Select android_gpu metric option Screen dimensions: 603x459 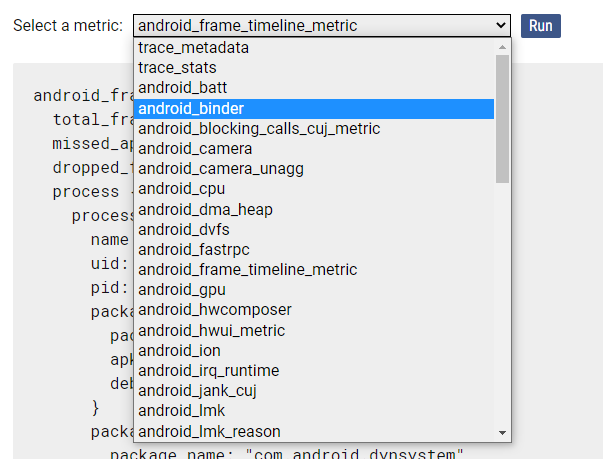coord(181,290)
